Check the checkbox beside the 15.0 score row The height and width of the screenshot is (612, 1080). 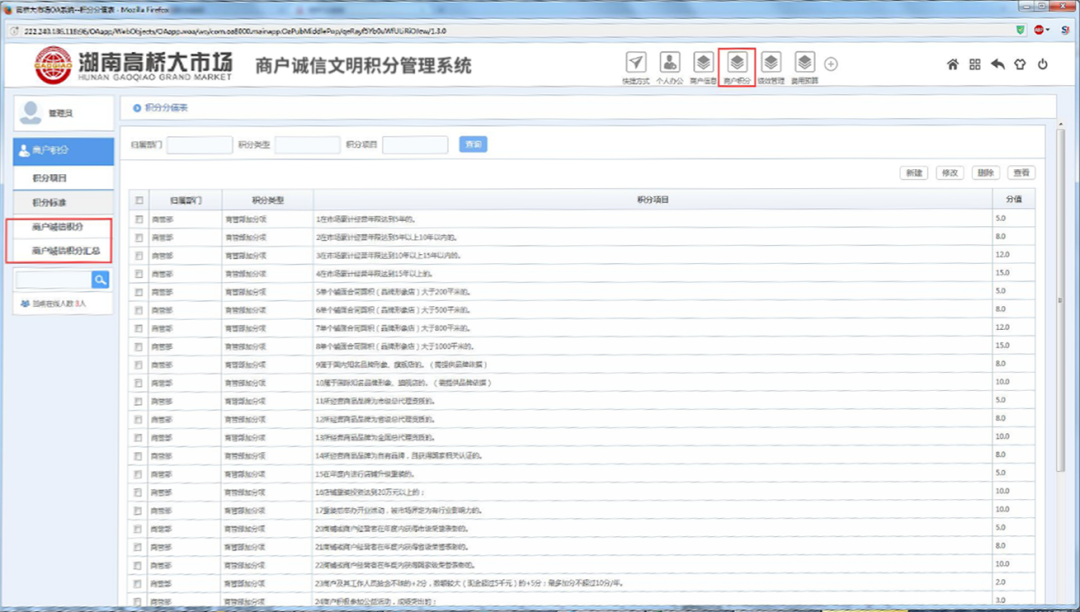tap(138, 271)
